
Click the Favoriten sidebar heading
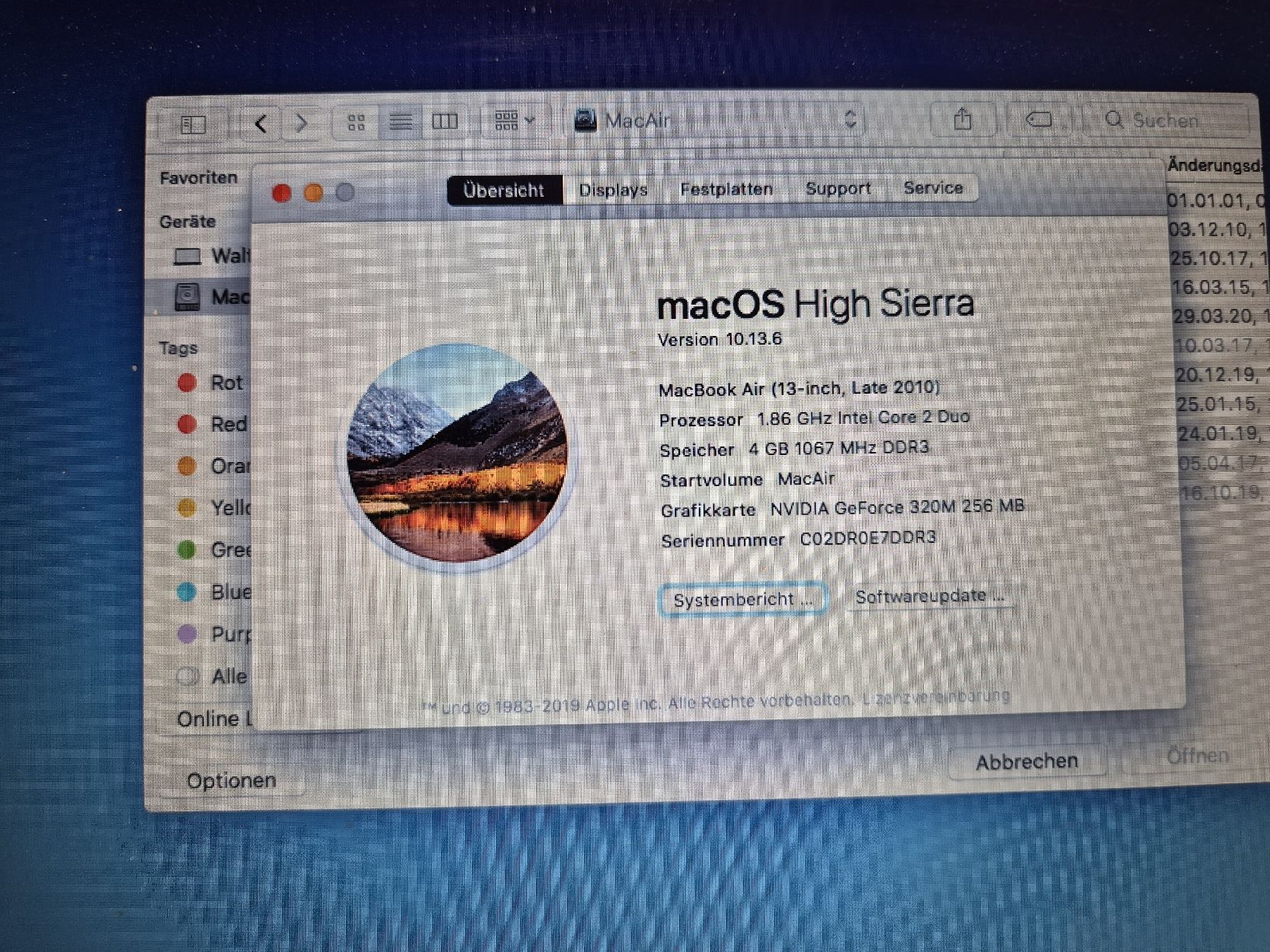point(198,178)
